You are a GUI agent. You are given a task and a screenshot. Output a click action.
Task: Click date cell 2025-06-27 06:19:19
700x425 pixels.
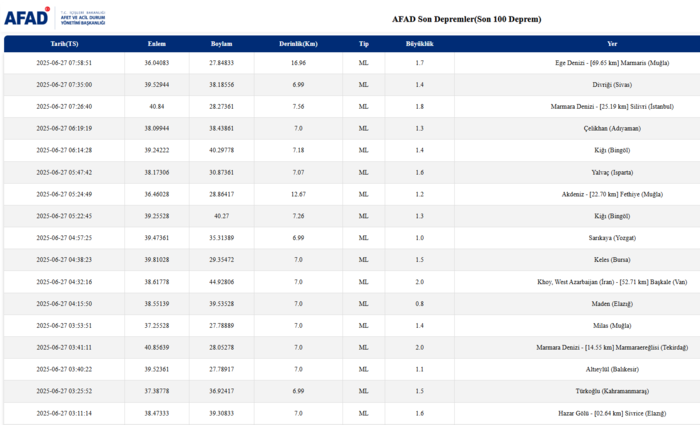pyautogui.click(x=64, y=129)
